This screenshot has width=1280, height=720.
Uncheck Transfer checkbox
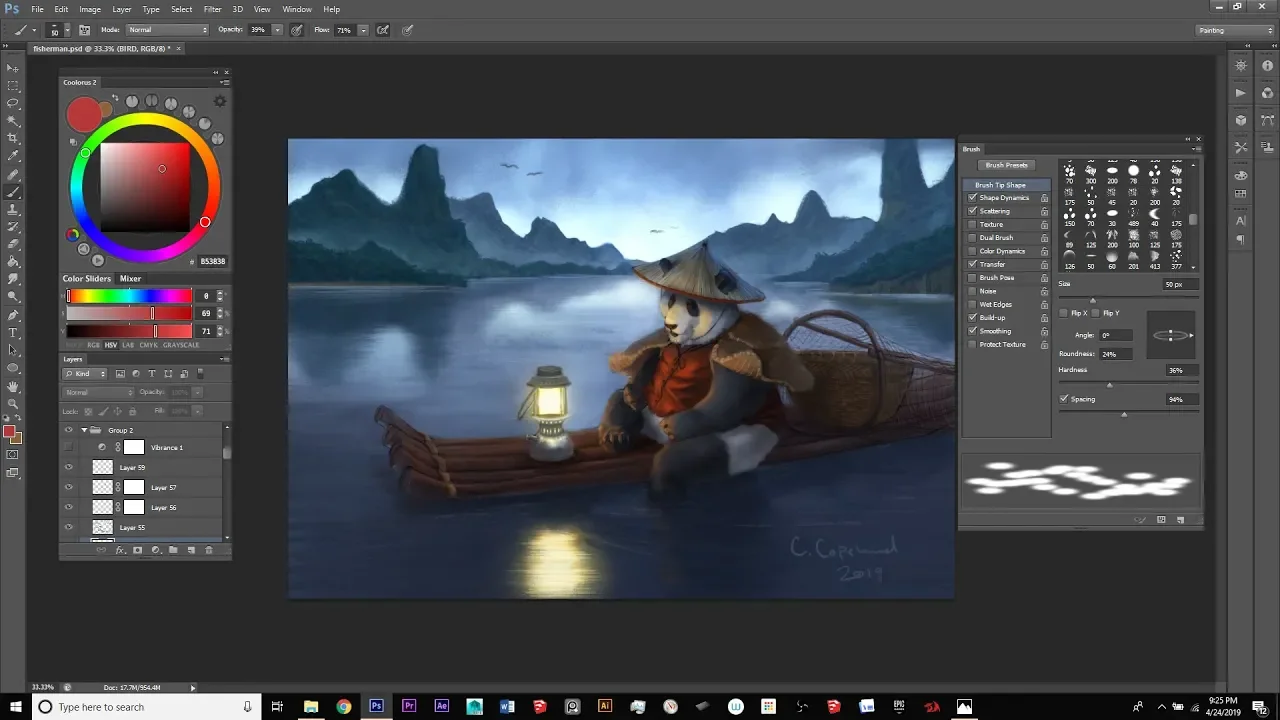pyautogui.click(x=972, y=264)
